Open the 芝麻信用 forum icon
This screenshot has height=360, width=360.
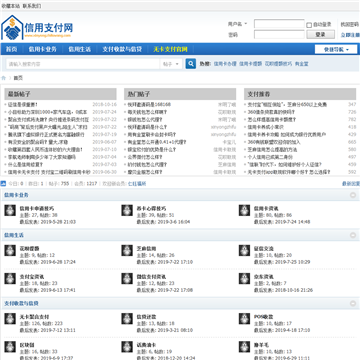coord(127,251)
